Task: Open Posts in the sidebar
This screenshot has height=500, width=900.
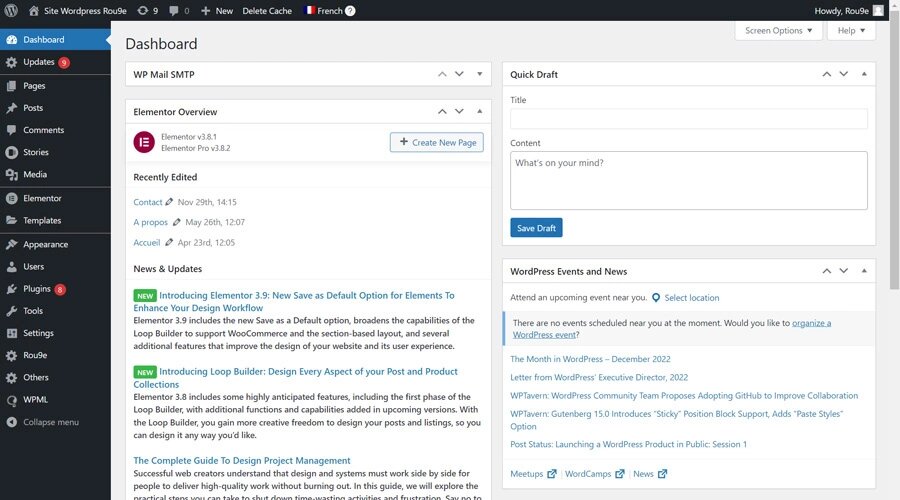Action: 55,108
